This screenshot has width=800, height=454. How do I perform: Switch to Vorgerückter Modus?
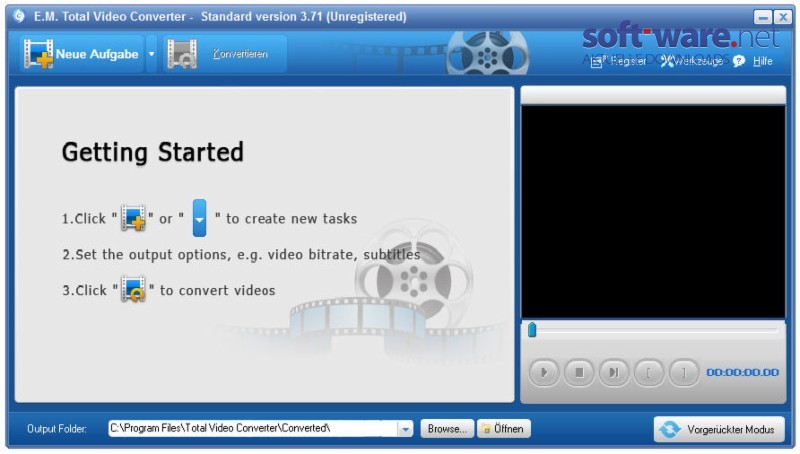point(719,430)
